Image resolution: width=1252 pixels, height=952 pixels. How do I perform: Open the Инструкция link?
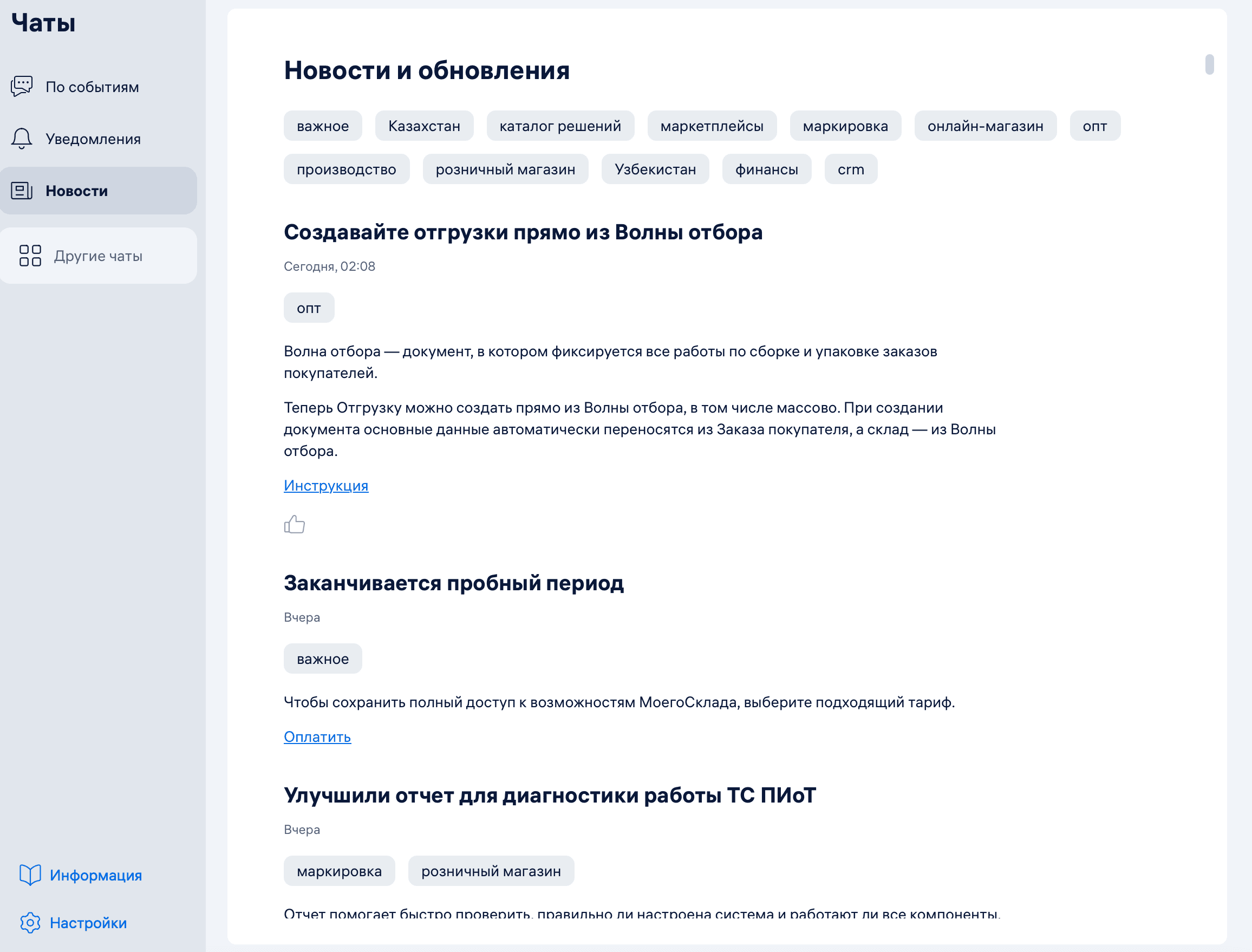327,486
